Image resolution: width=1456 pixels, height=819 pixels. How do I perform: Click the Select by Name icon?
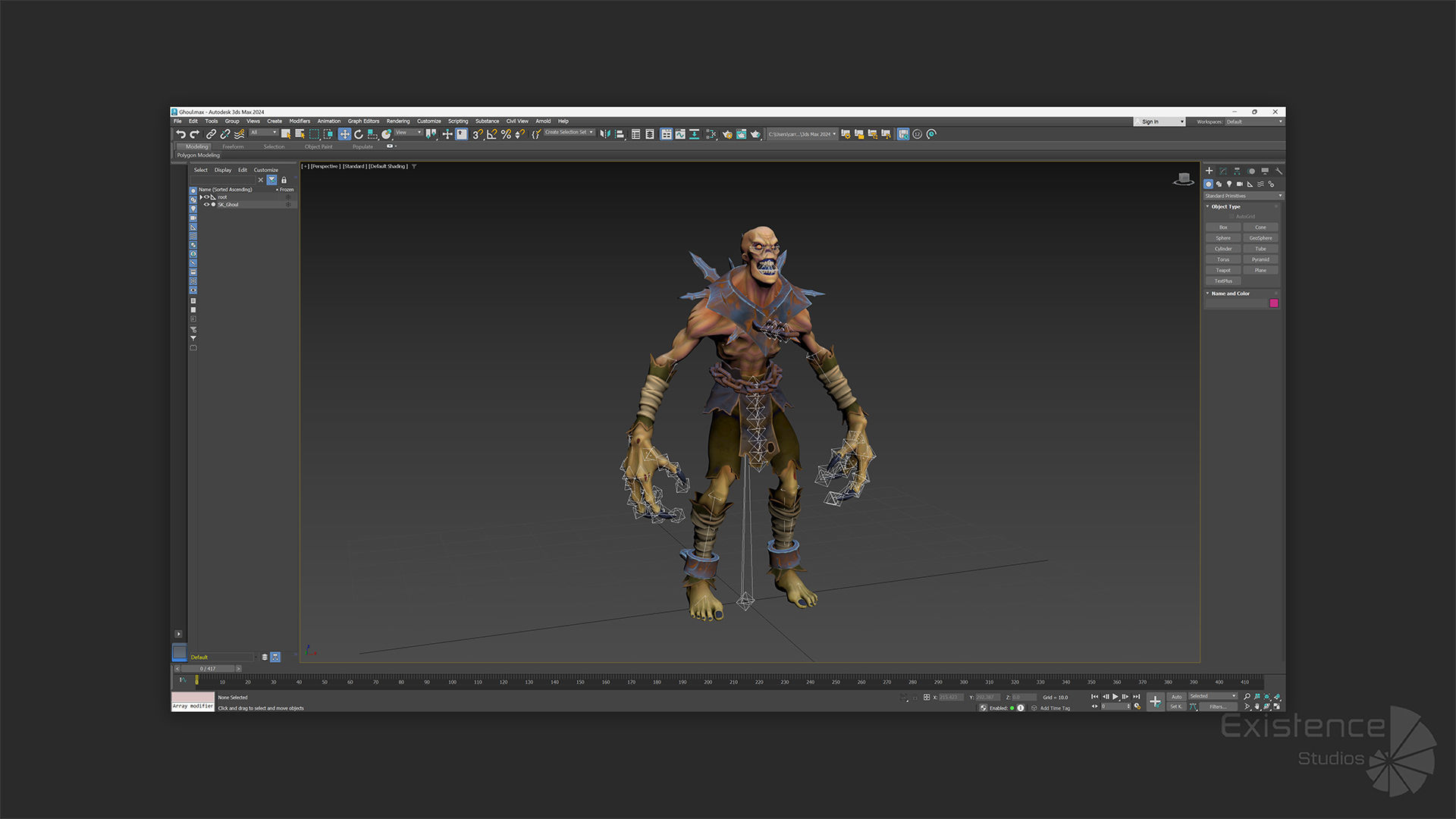pos(300,134)
